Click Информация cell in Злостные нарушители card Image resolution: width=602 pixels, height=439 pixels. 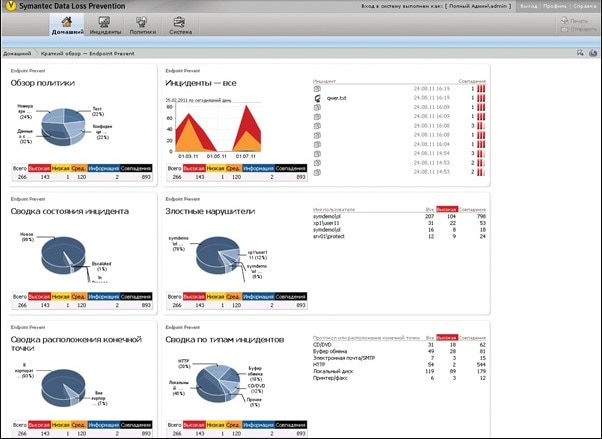(x=258, y=297)
